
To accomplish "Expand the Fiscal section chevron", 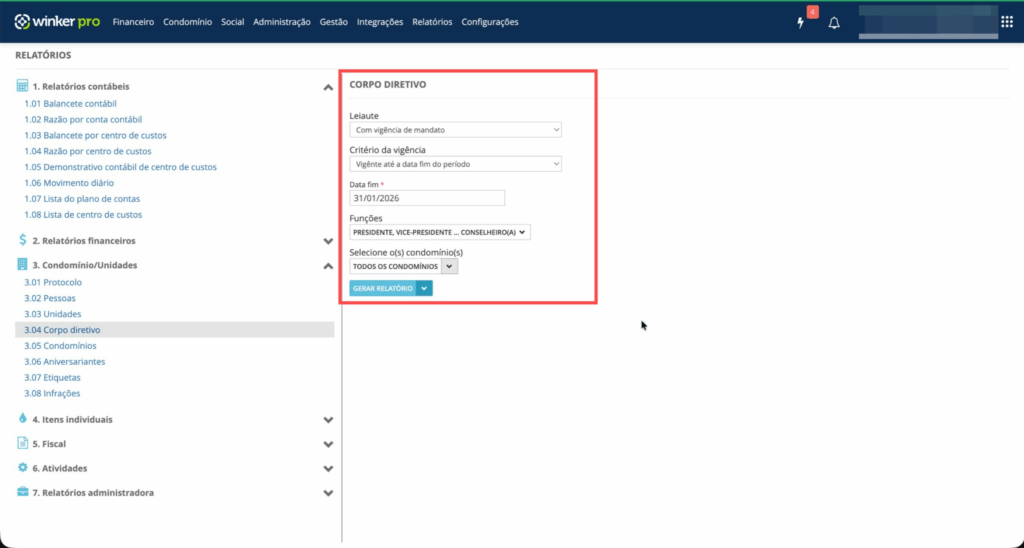I will pos(328,444).
